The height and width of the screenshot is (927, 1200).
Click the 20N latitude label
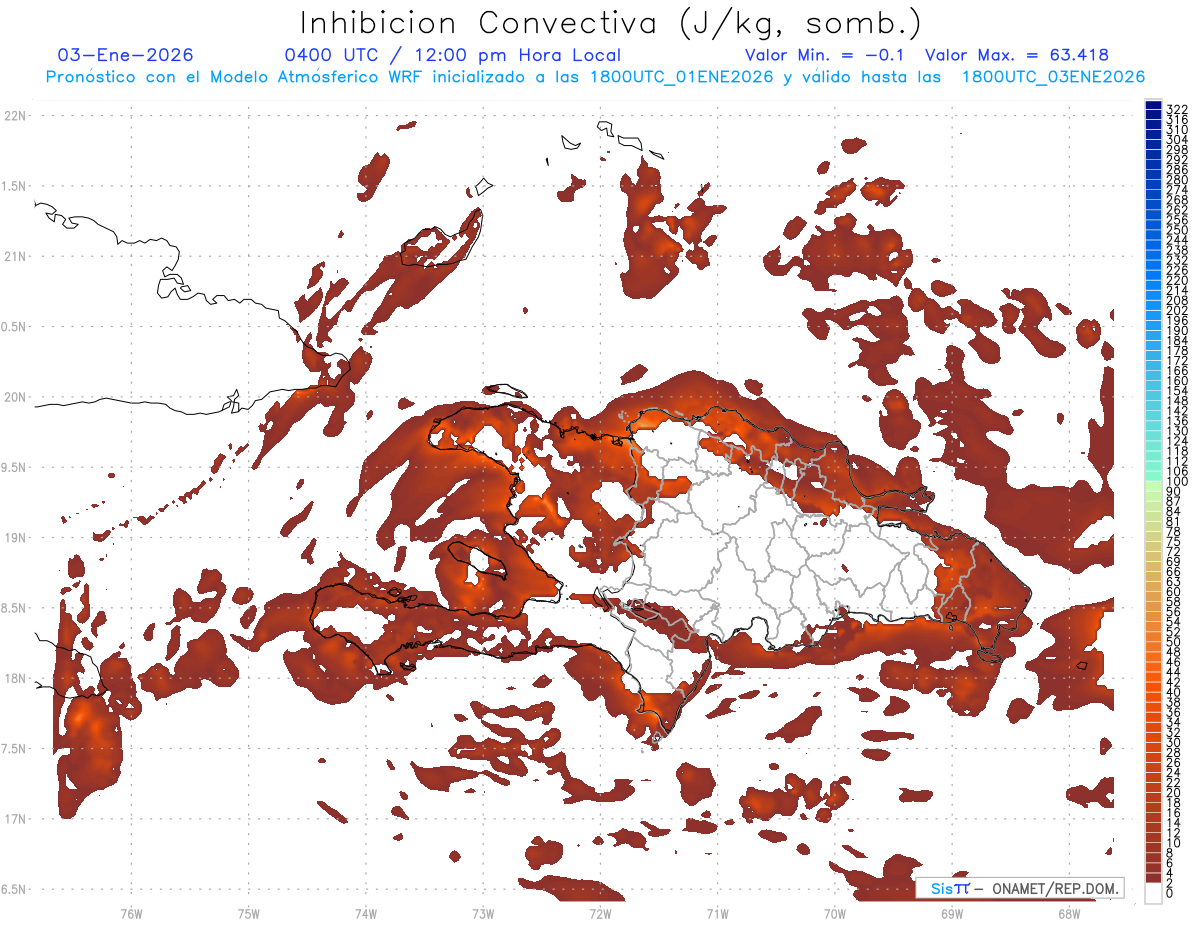pos(14,397)
